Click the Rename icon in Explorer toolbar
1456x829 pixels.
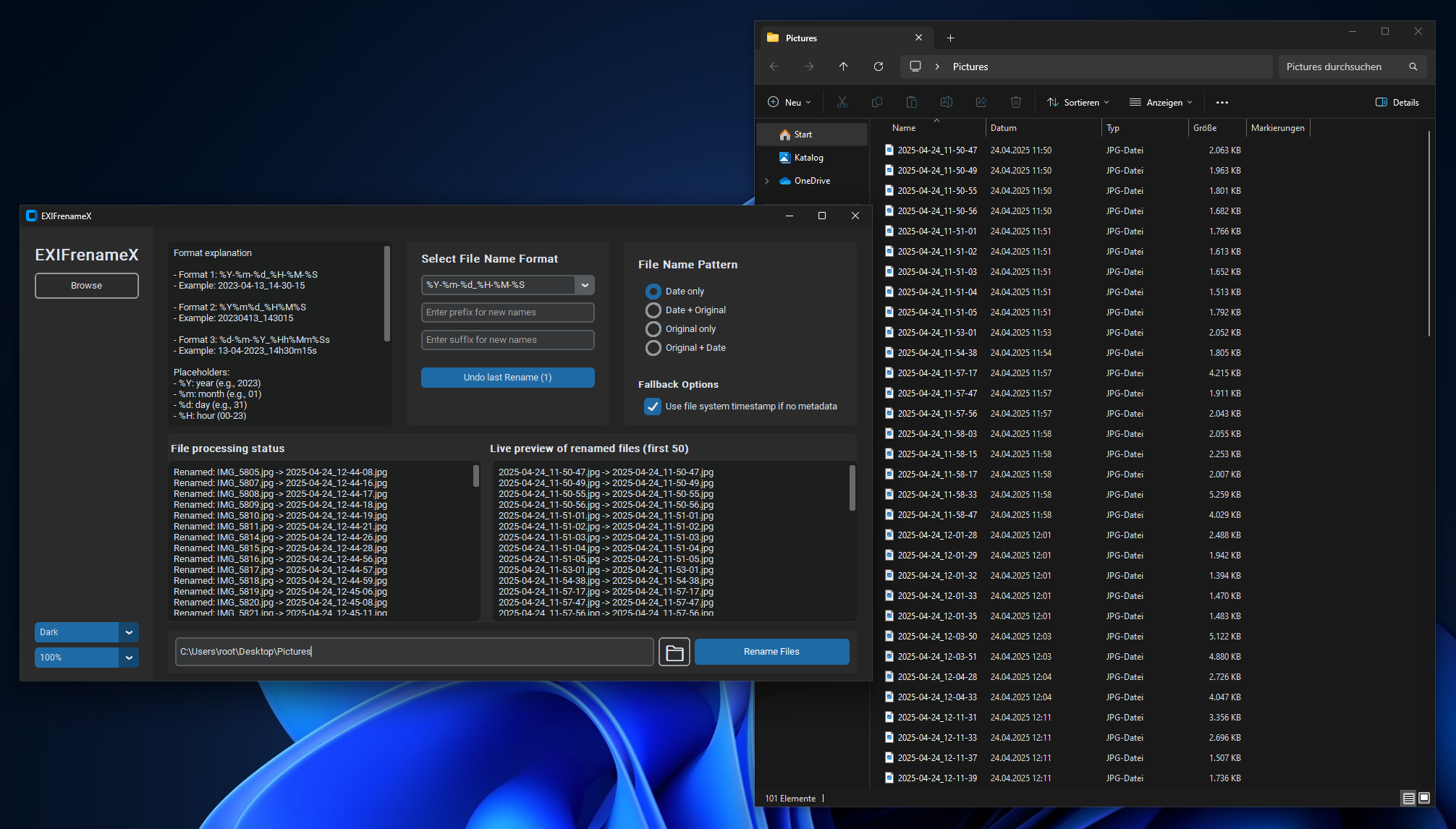pyautogui.click(x=947, y=102)
